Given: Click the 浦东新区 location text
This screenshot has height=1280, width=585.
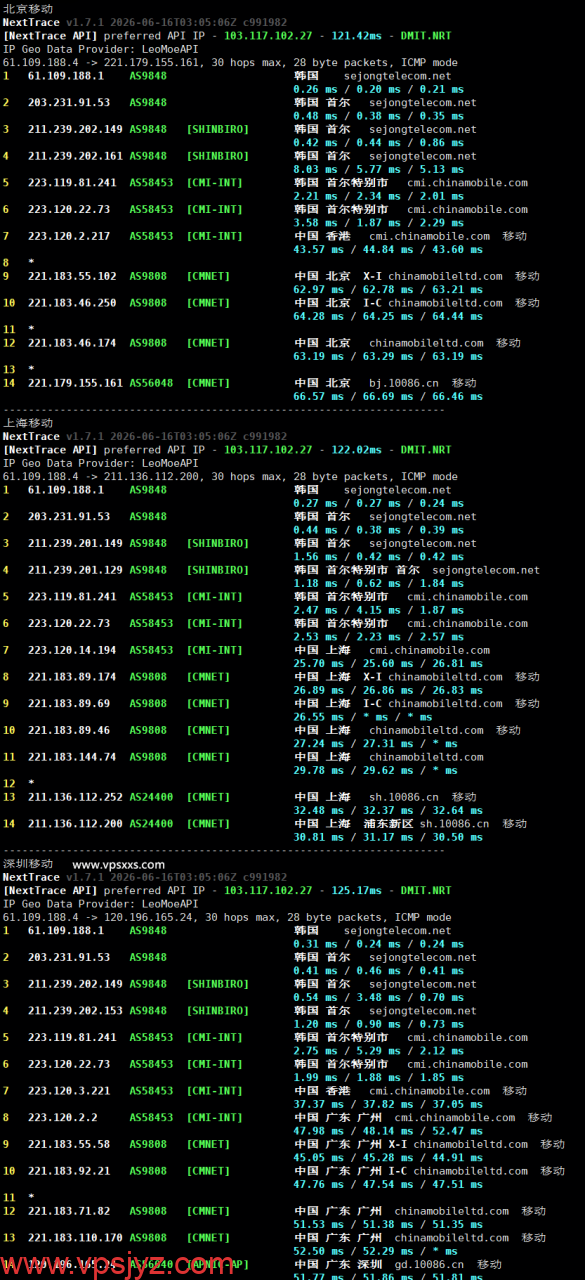Looking at the screenshot, I should tap(390, 824).
